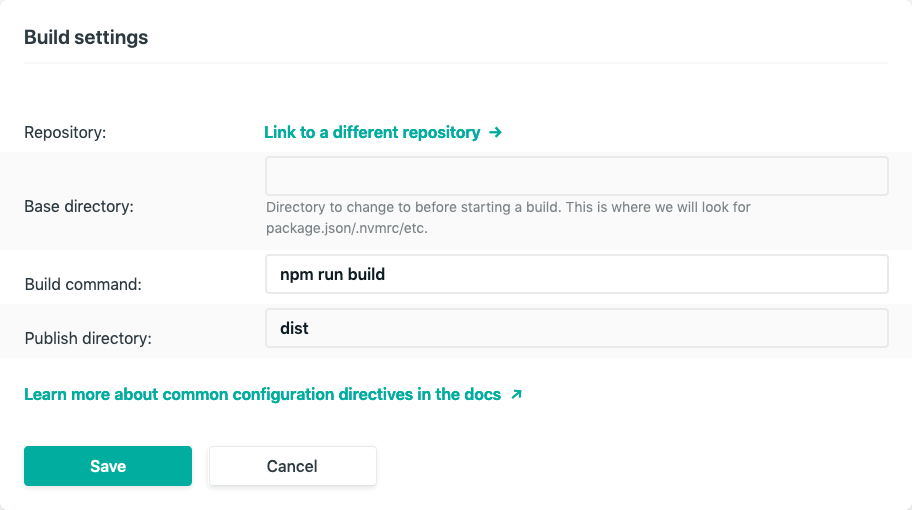The width and height of the screenshot is (912, 510).
Task: Click the Base directory: label
Action: (79, 206)
